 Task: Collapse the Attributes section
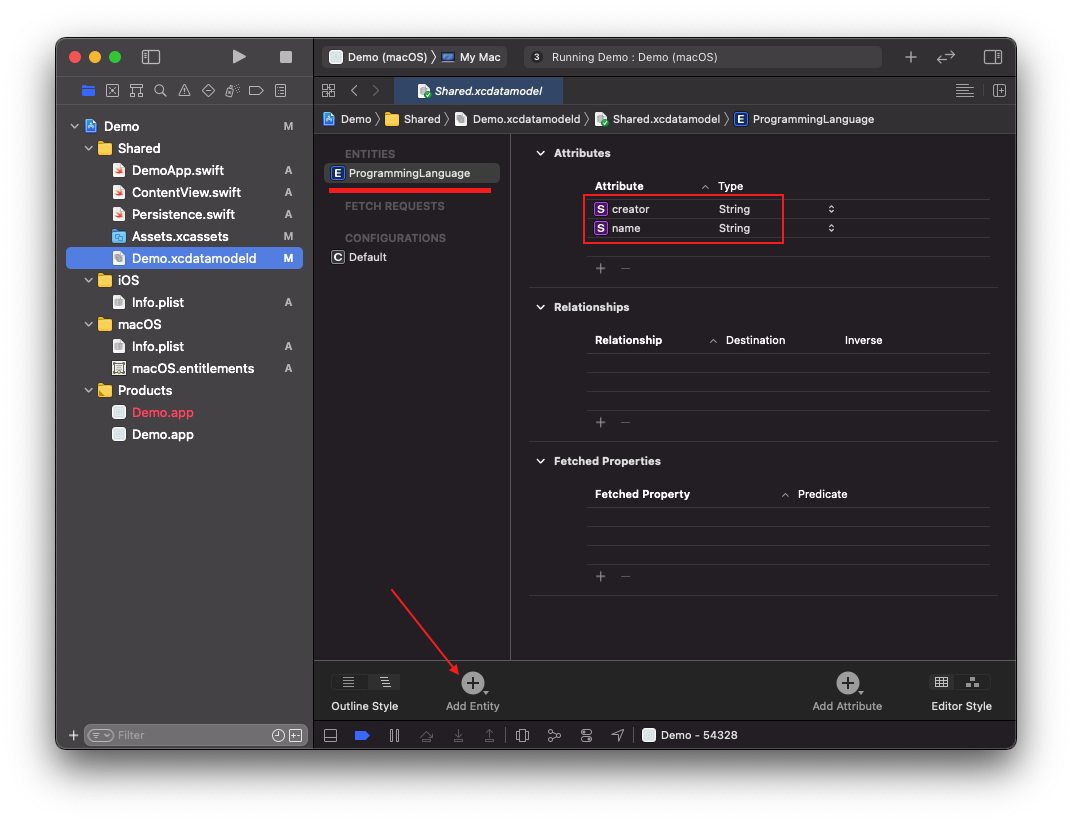pos(541,153)
